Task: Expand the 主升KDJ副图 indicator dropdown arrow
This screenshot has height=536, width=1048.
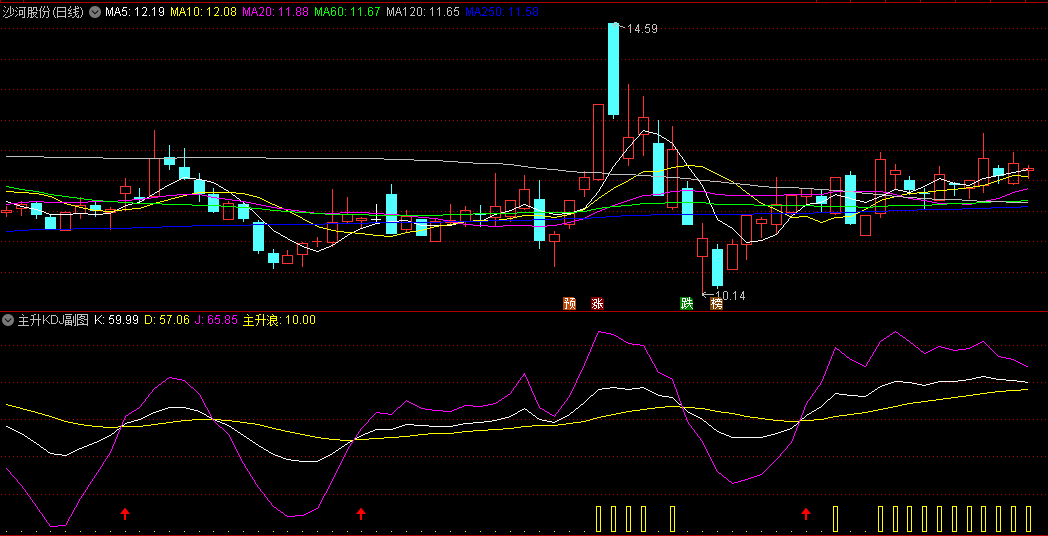Action: point(9,320)
